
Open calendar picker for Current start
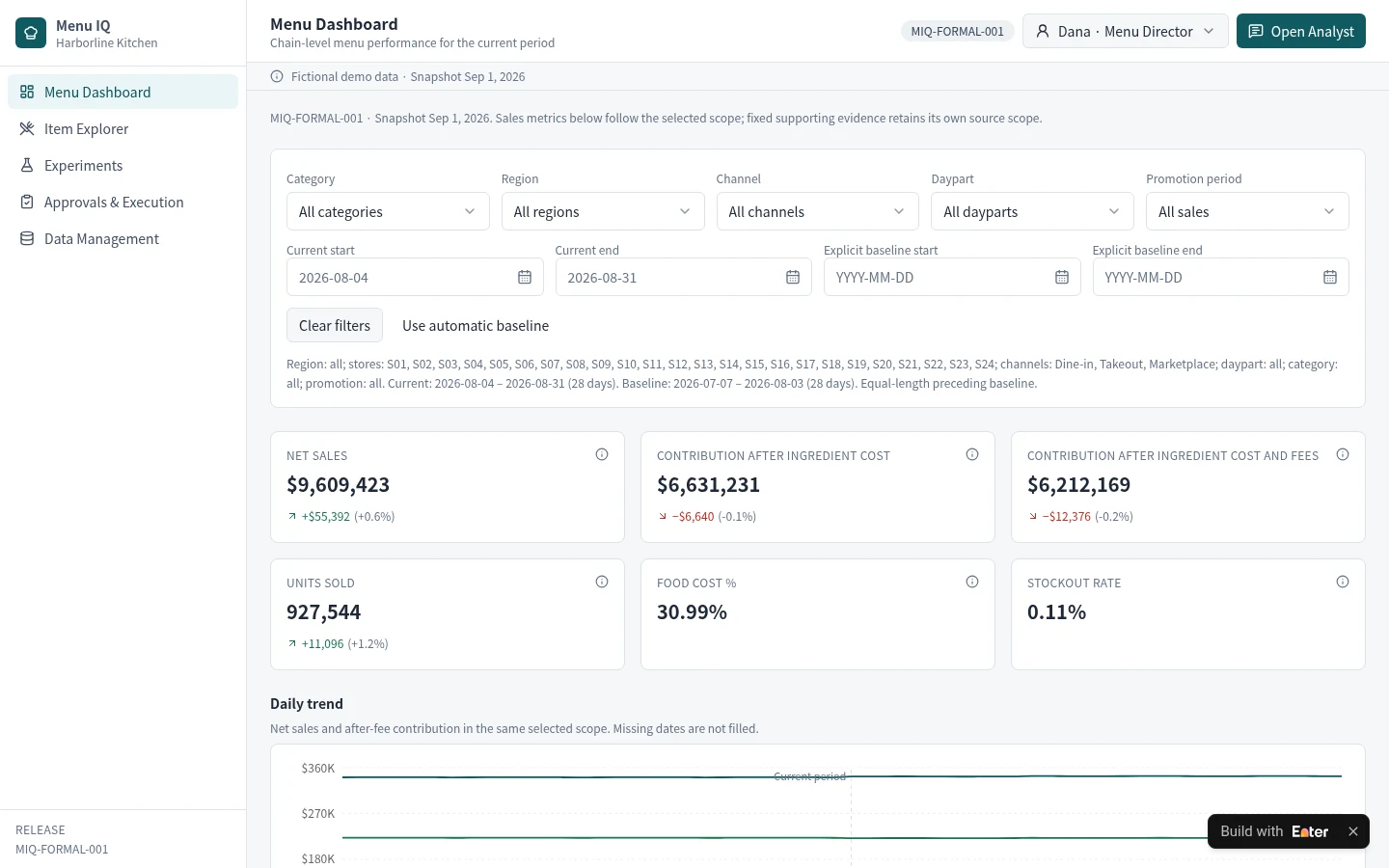coord(525,277)
